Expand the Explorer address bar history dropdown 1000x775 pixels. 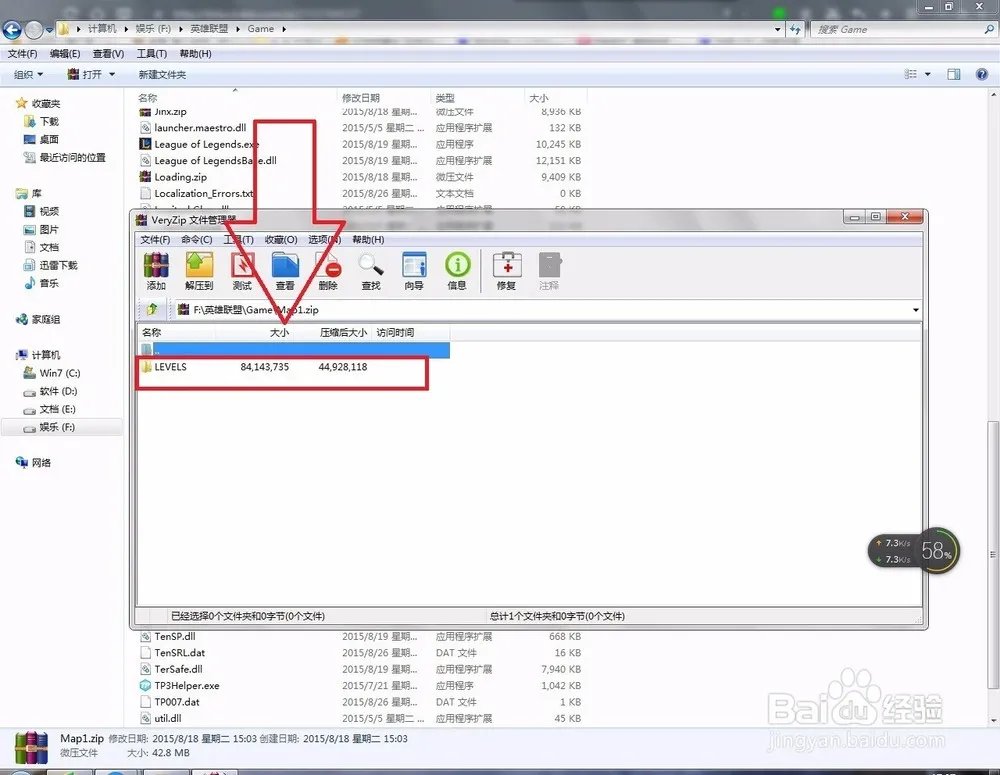tap(777, 29)
